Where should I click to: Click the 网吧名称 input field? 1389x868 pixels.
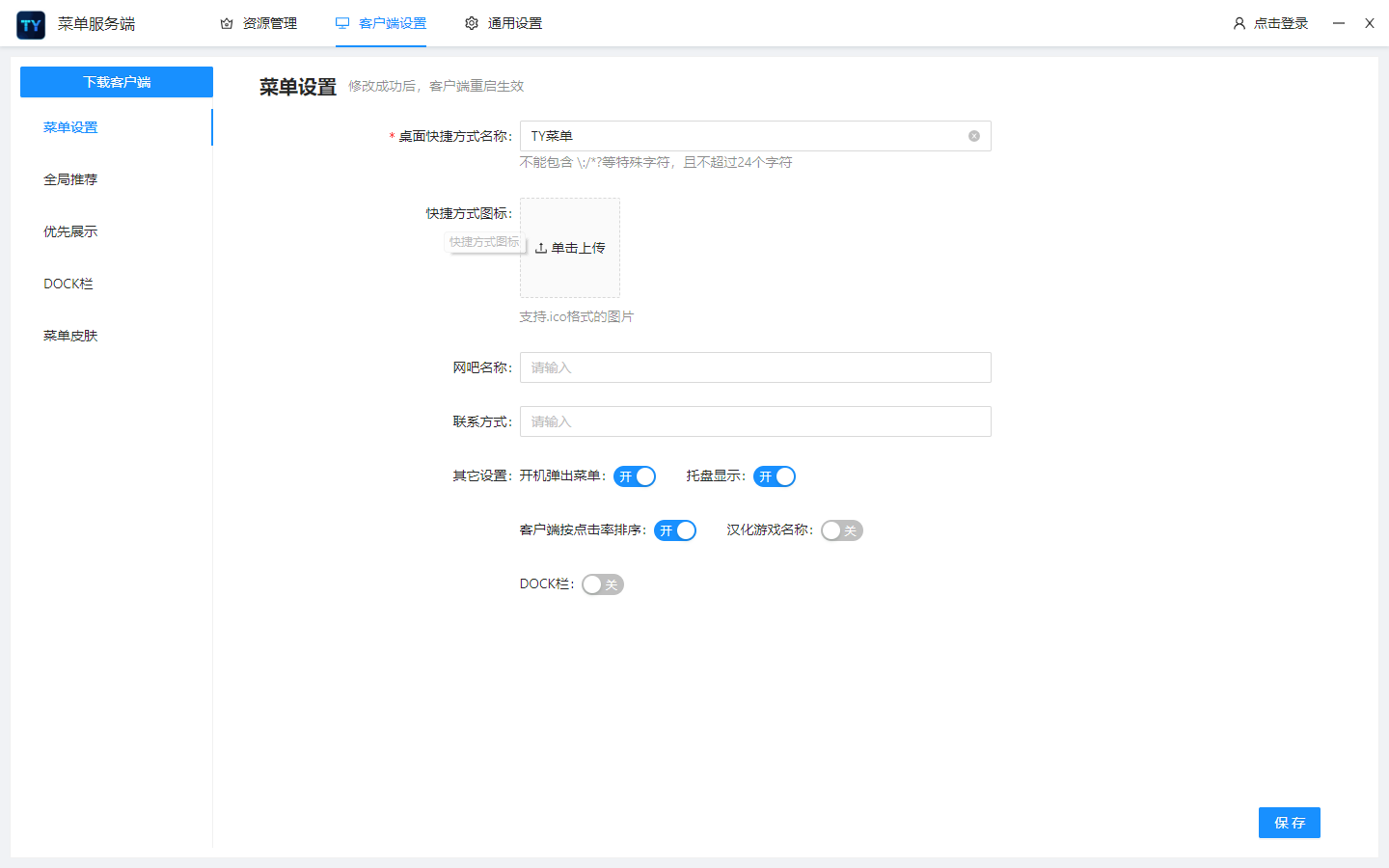(755, 367)
